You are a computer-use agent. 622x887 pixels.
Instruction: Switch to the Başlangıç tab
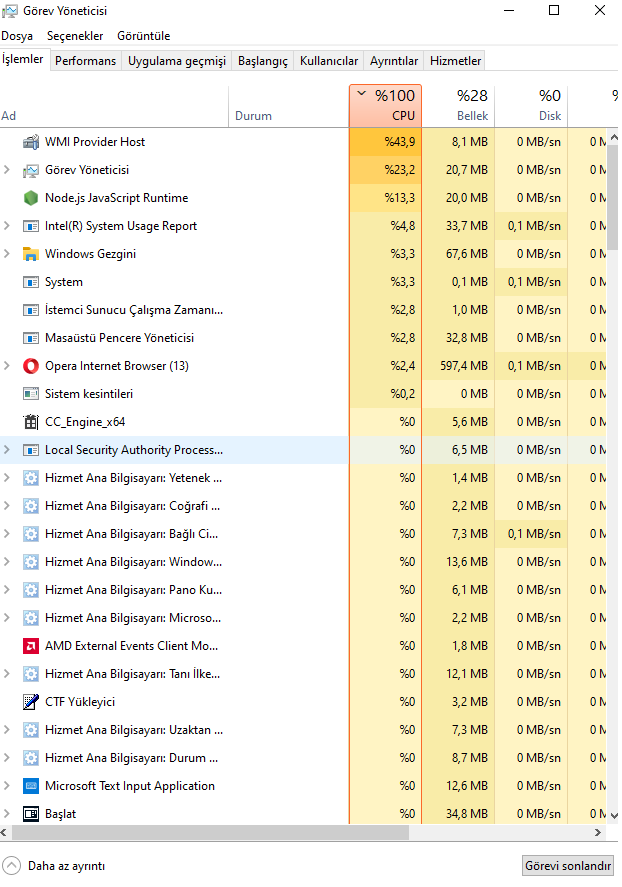point(263,61)
